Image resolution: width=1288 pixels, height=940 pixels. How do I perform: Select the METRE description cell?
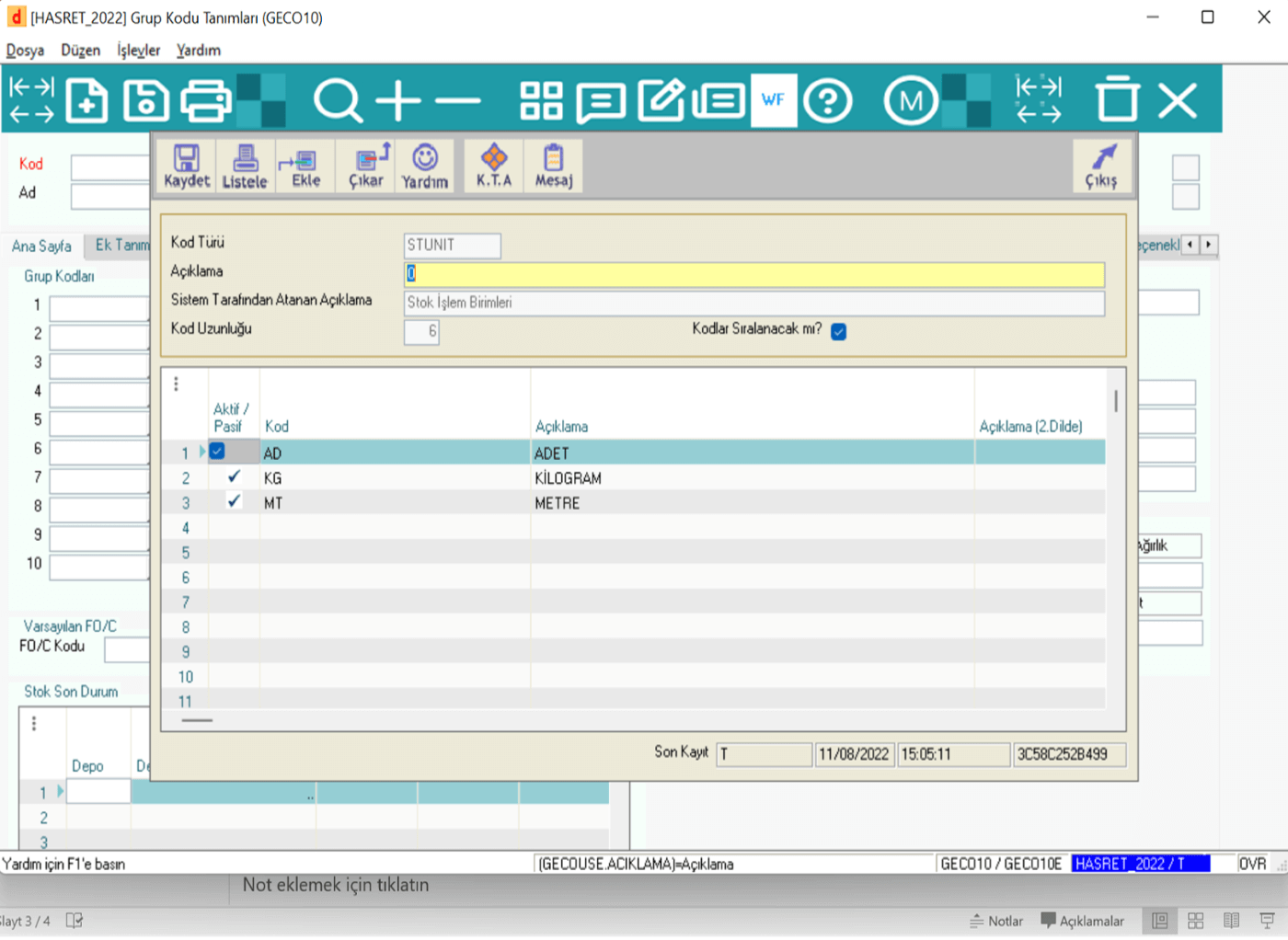(x=753, y=503)
